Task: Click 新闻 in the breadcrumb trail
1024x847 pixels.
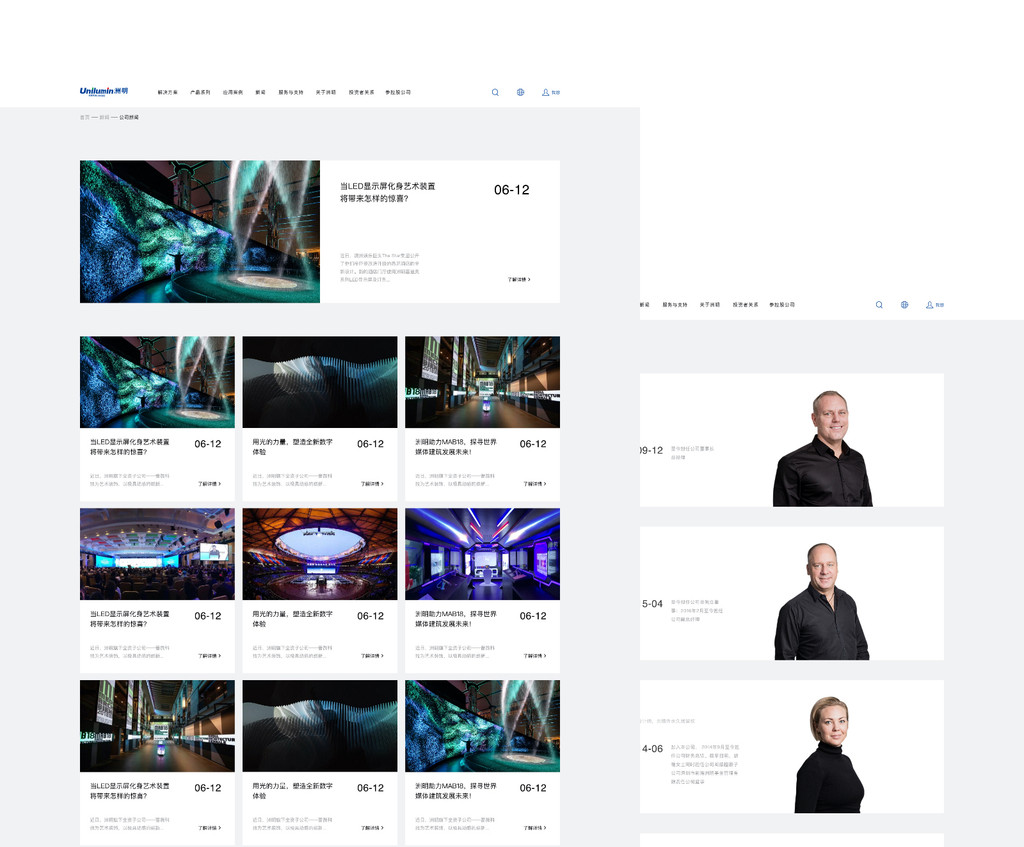Action: pos(105,117)
